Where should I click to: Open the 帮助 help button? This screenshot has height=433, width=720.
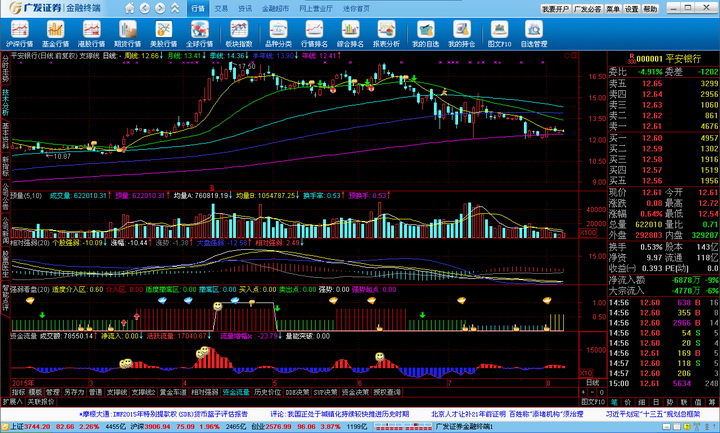click(x=650, y=9)
